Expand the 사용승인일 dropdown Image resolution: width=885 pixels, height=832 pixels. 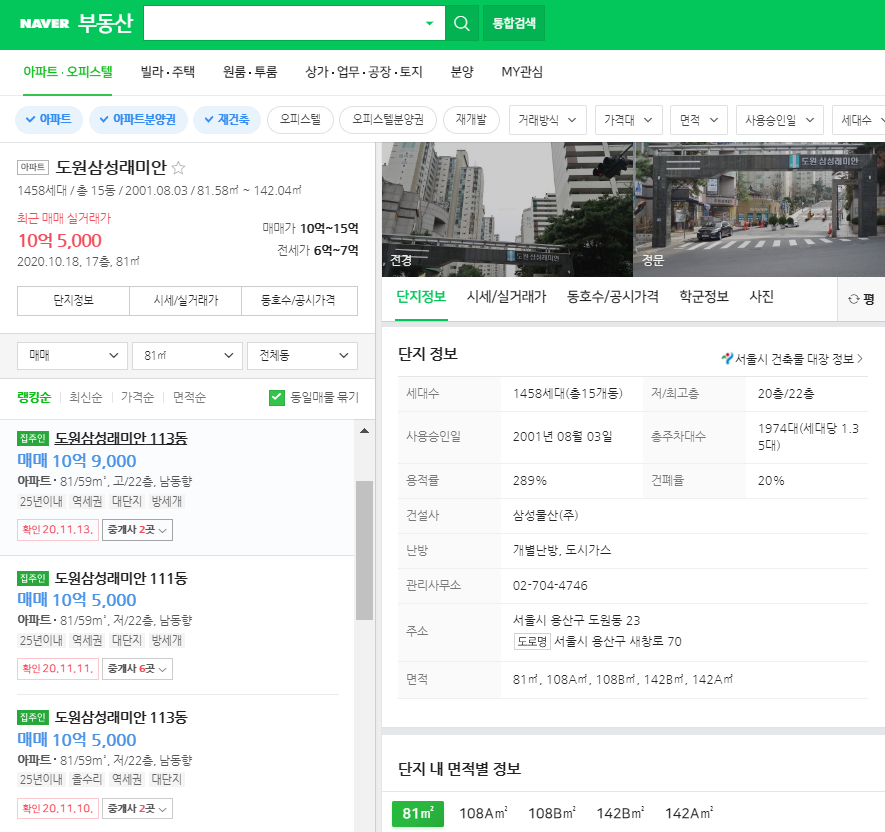coord(779,120)
